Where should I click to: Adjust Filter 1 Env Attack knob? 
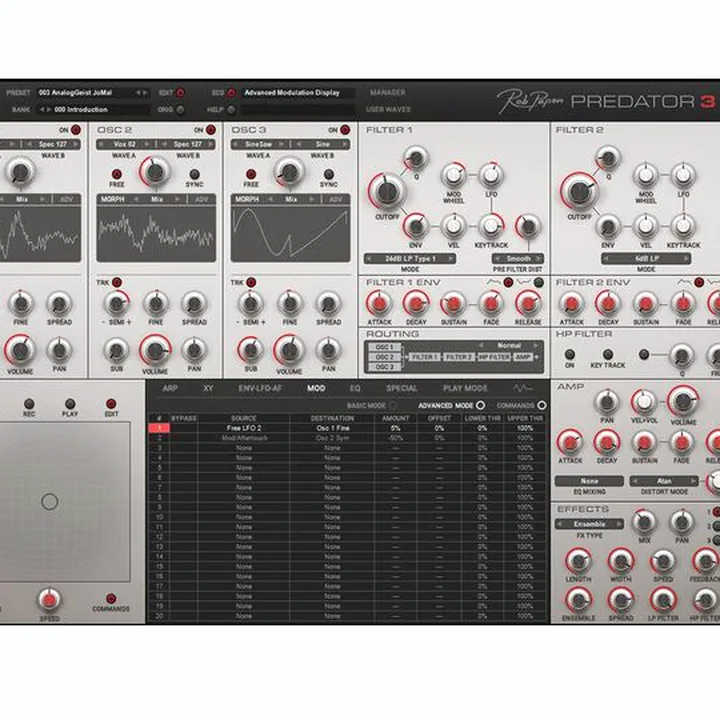pos(379,304)
